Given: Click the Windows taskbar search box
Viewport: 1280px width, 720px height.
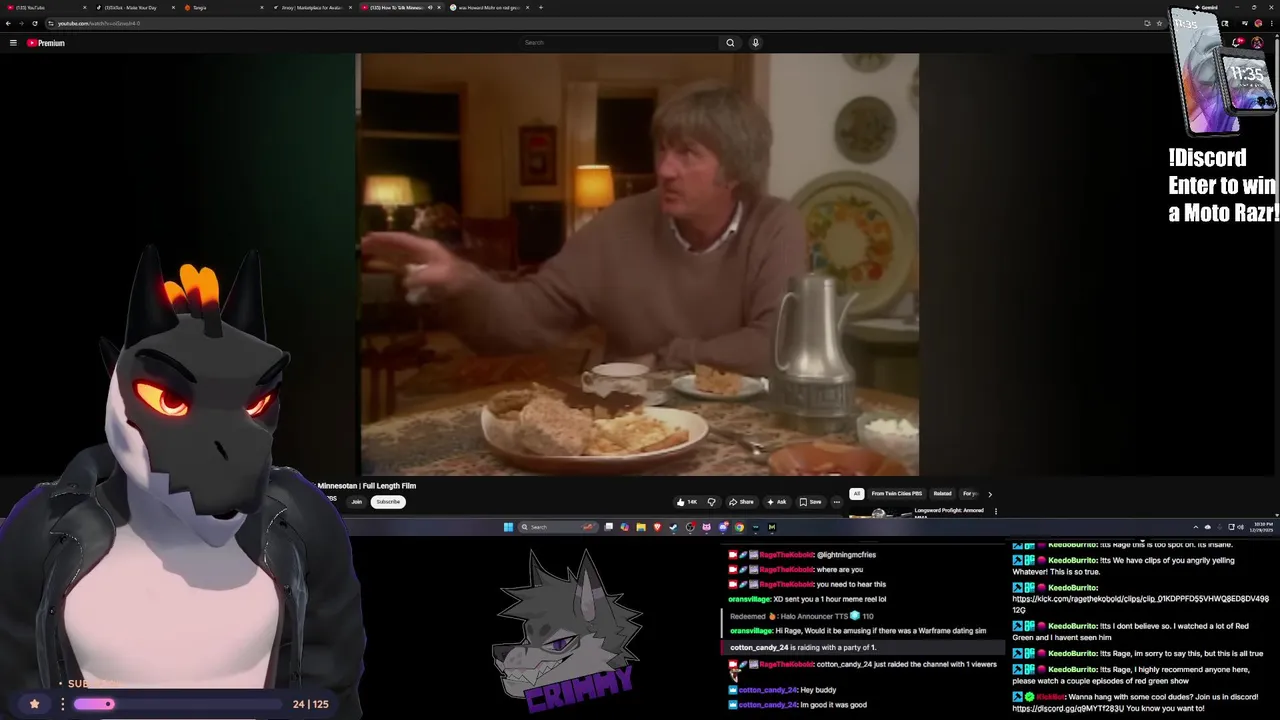Looking at the screenshot, I should [558, 527].
